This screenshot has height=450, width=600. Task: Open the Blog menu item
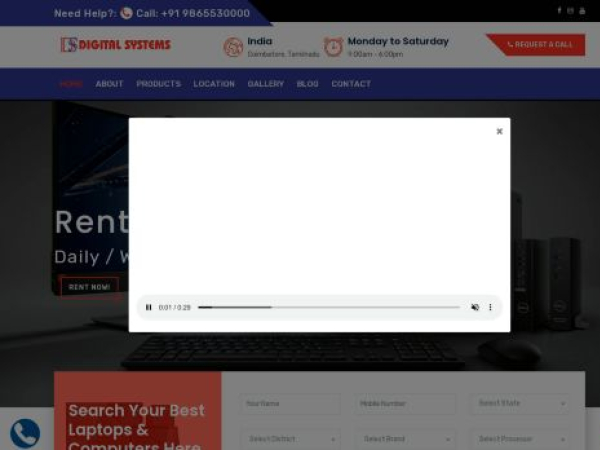(308, 84)
